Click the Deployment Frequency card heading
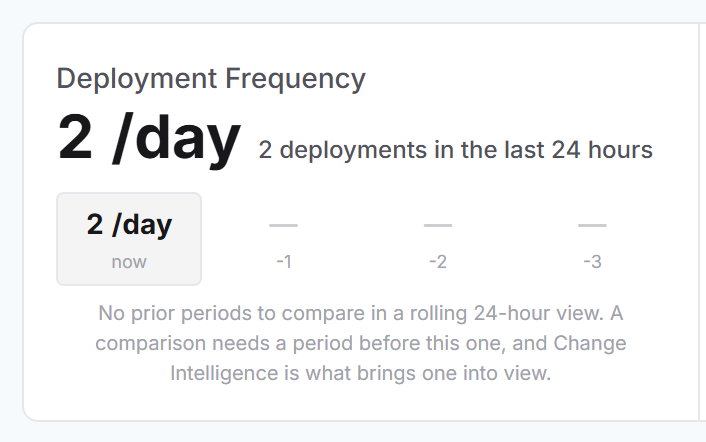Screen dimensions: 706x442 click(211, 79)
